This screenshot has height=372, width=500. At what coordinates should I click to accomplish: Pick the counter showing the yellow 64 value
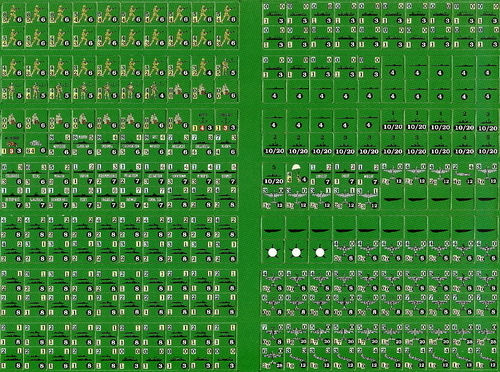36,145
